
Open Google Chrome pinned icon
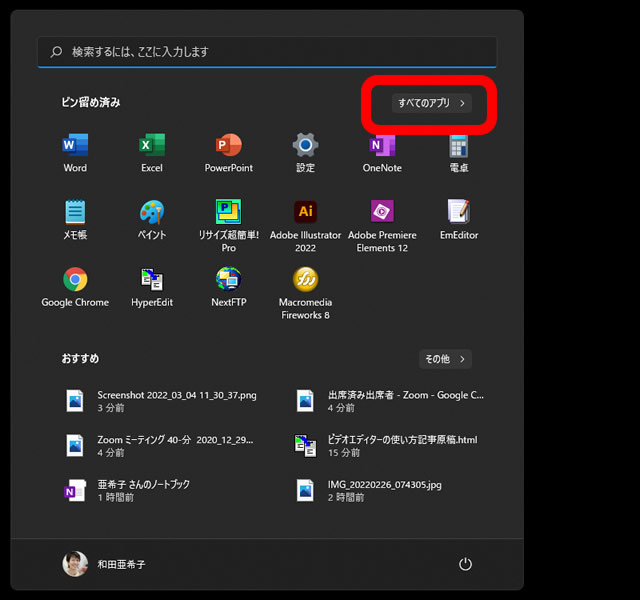tap(75, 280)
